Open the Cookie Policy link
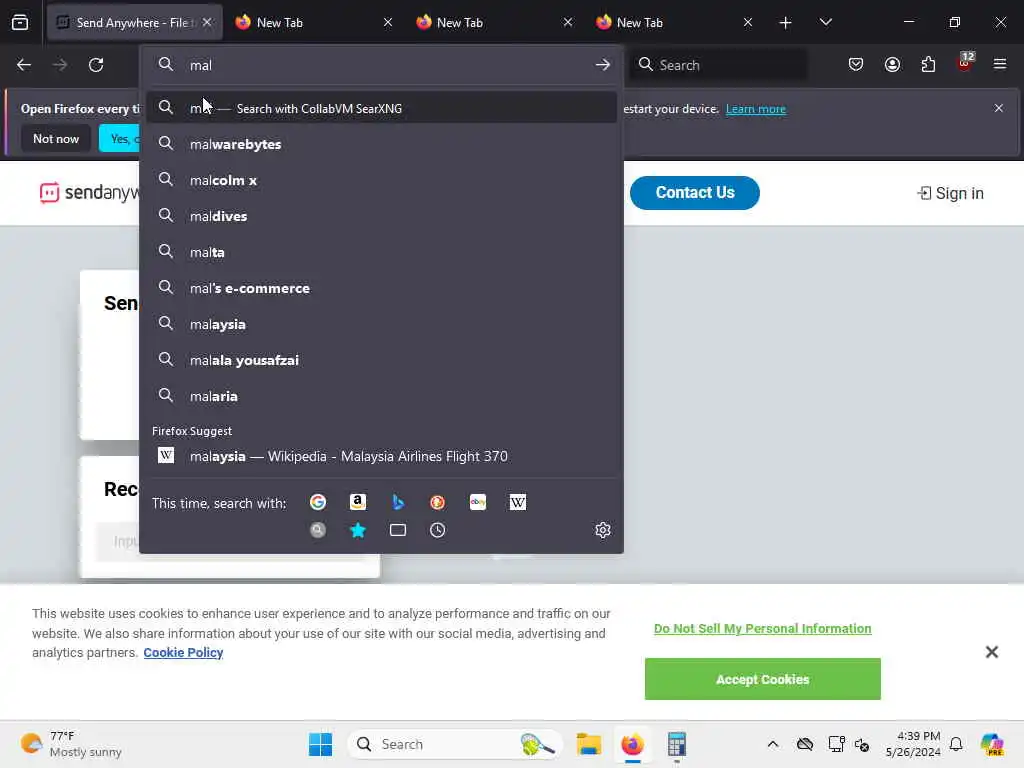 pos(183,652)
